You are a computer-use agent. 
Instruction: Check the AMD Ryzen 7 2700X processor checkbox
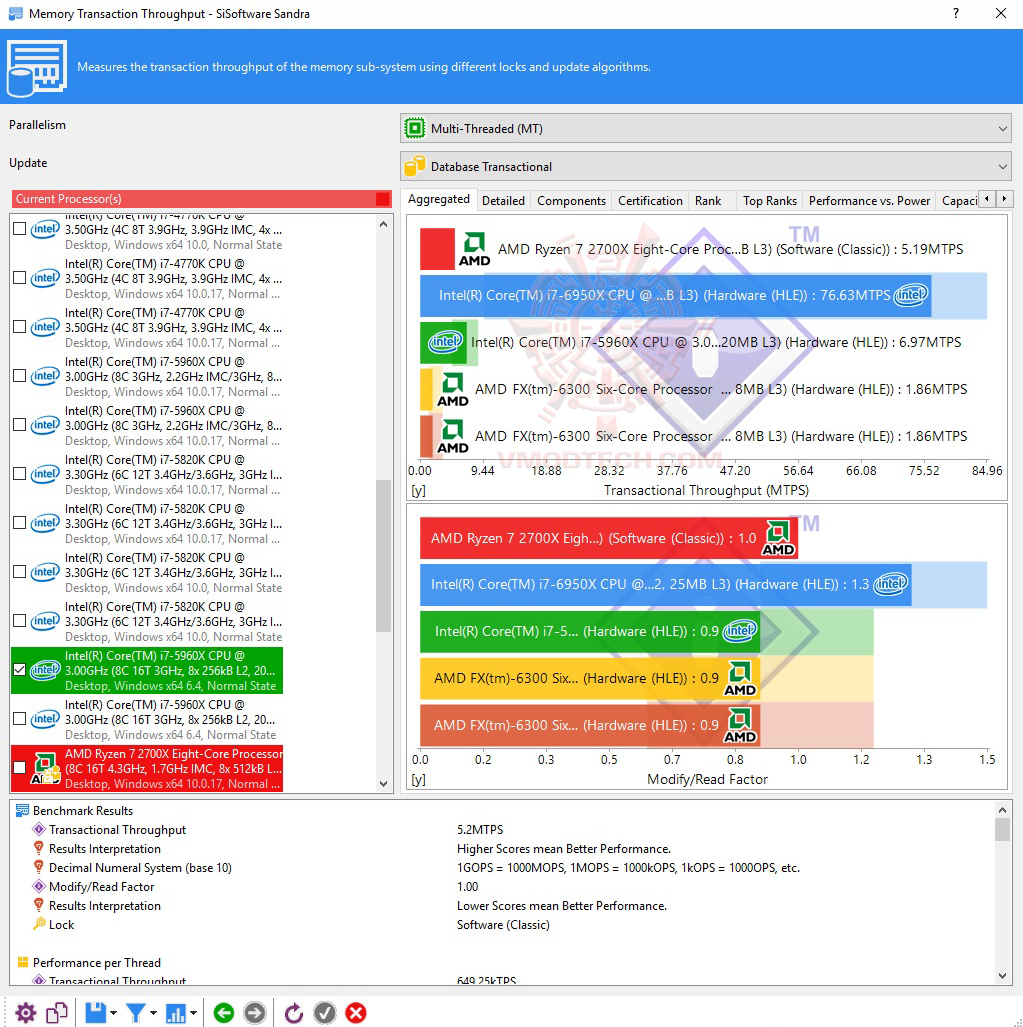click(x=20, y=768)
